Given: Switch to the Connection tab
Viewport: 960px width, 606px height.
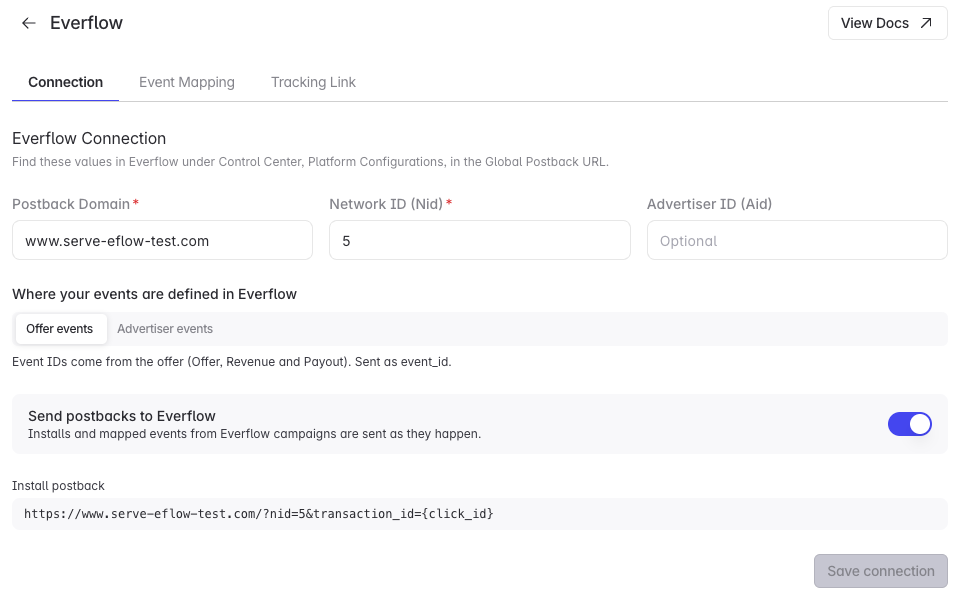Looking at the screenshot, I should 66,82.
